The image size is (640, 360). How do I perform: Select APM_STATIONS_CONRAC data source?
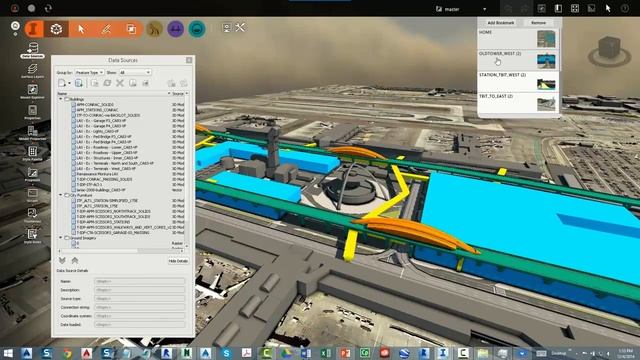[x=98, y=110]
